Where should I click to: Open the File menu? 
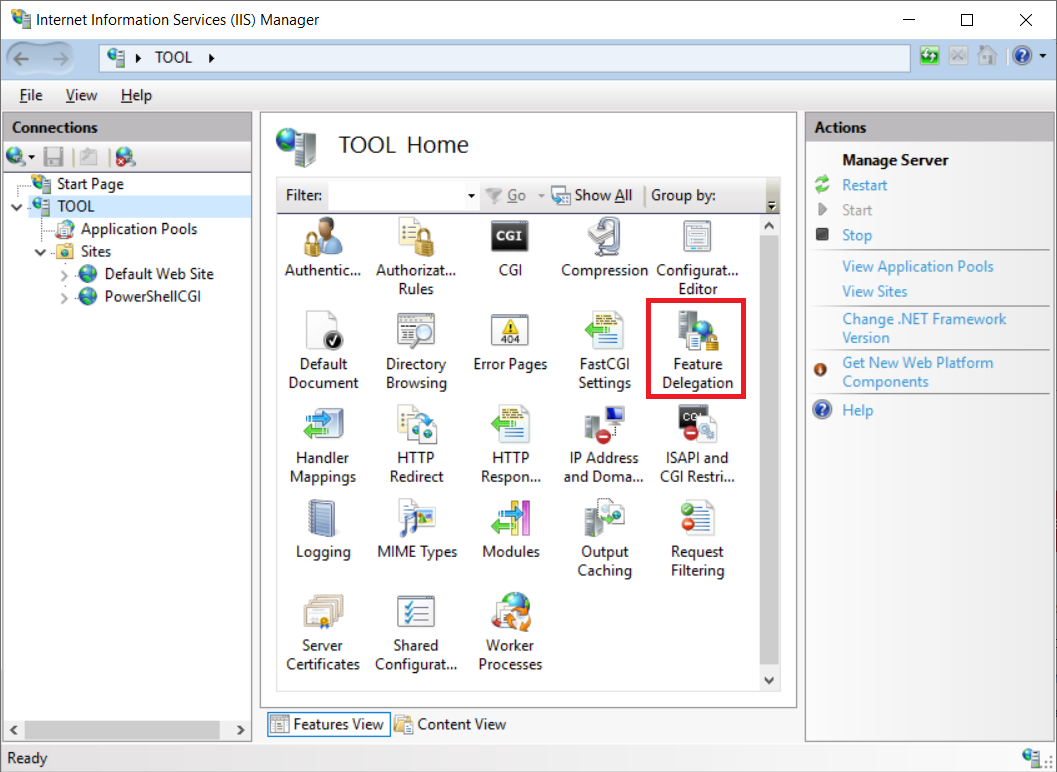pyautogui.click(x=31, y=95)
